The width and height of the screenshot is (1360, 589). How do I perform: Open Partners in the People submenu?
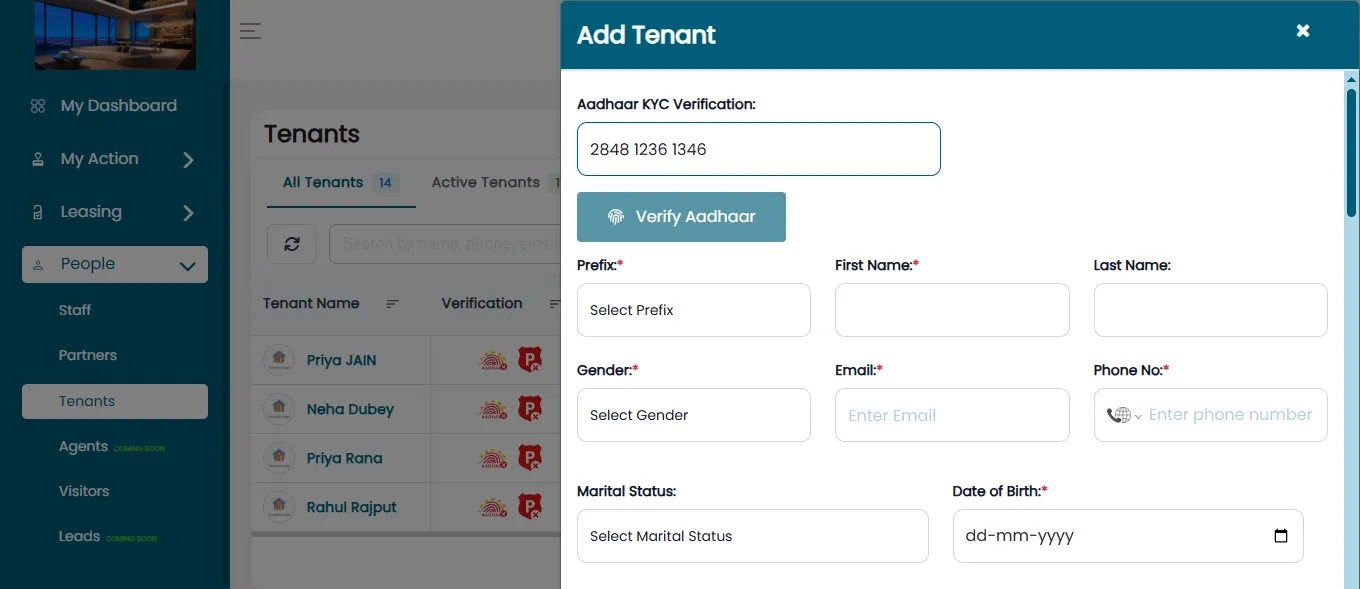(x=88, y=355)
